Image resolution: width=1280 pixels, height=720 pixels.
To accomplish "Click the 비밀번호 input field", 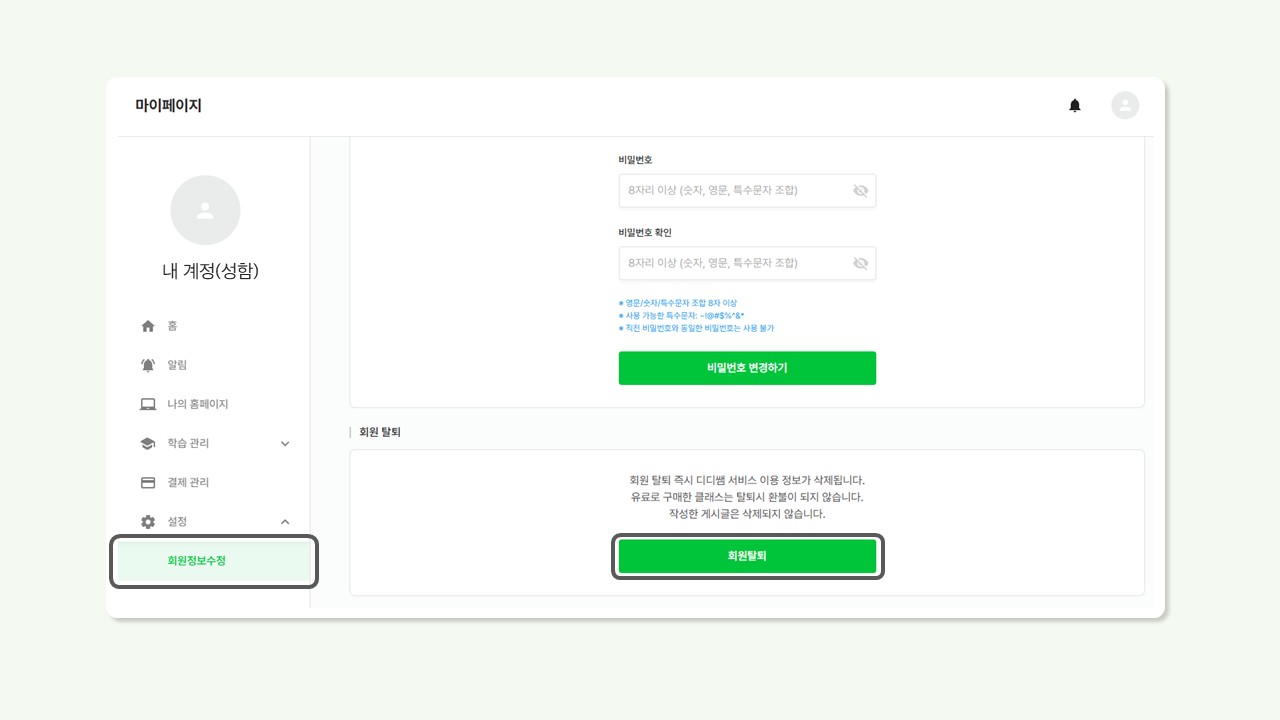I will 735,190.
